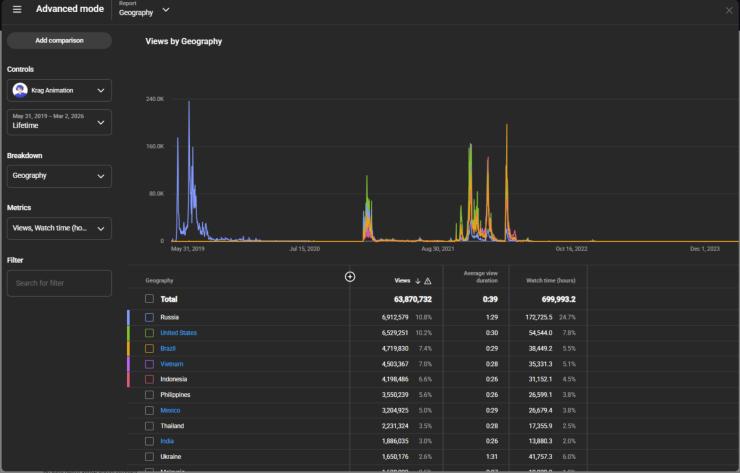This screenshot has width=740, height=473.
Task: Click the Add comparison button
Action: [x=59, y=41]
